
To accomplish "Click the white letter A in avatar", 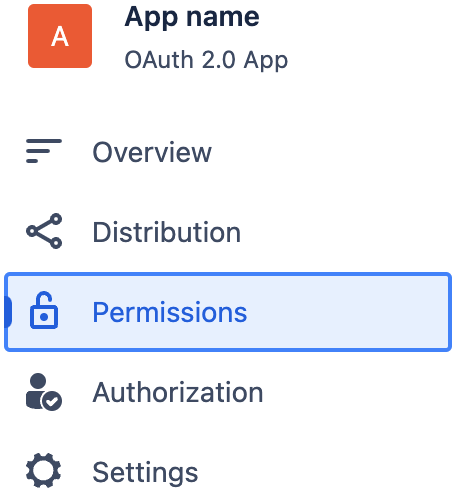I will tap(60, 36).
